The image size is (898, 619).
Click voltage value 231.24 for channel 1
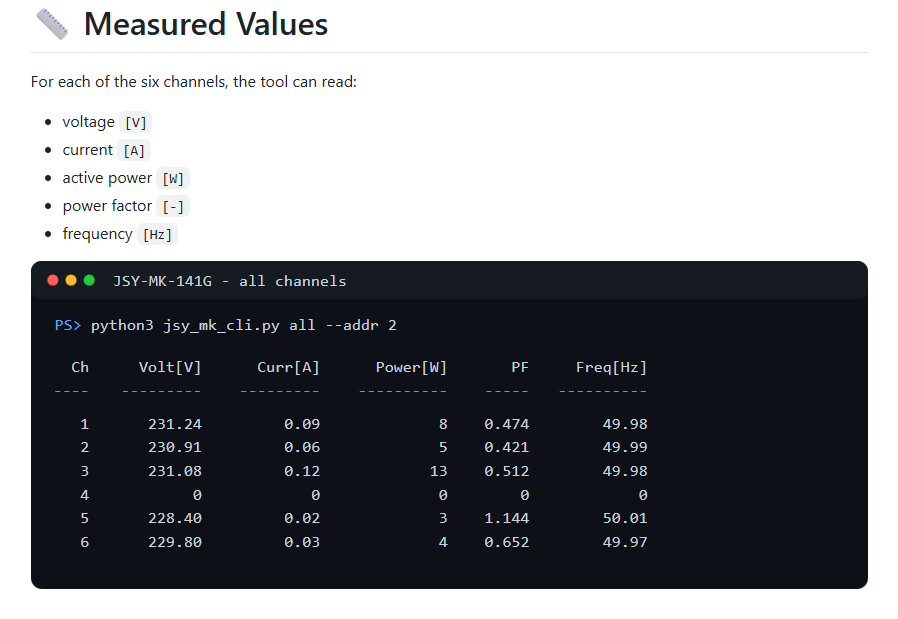[175, 424]
